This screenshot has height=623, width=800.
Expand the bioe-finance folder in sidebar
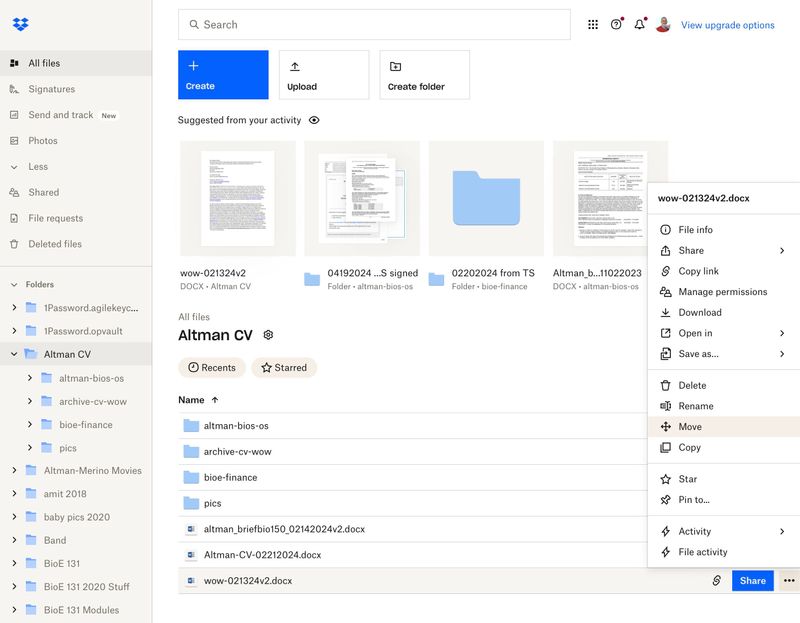pyautogui.click(x=30, y=425)
